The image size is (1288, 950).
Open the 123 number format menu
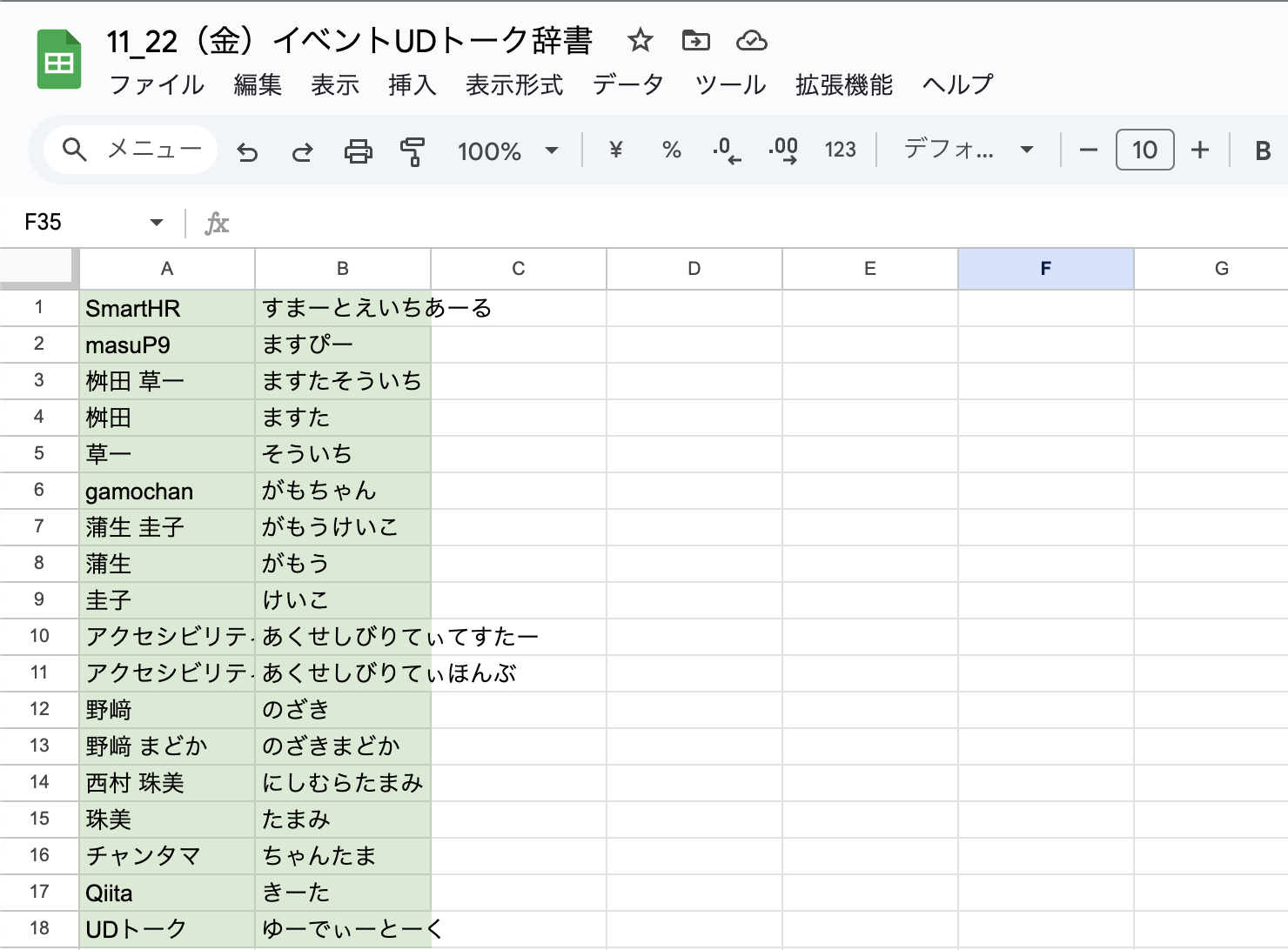(839, 151)
